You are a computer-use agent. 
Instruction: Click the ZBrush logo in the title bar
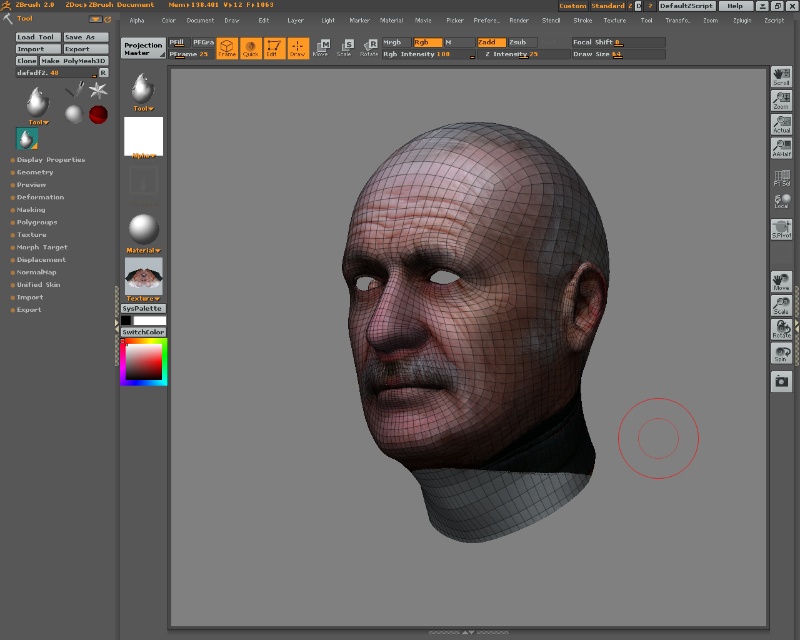(x=6, y=5)
